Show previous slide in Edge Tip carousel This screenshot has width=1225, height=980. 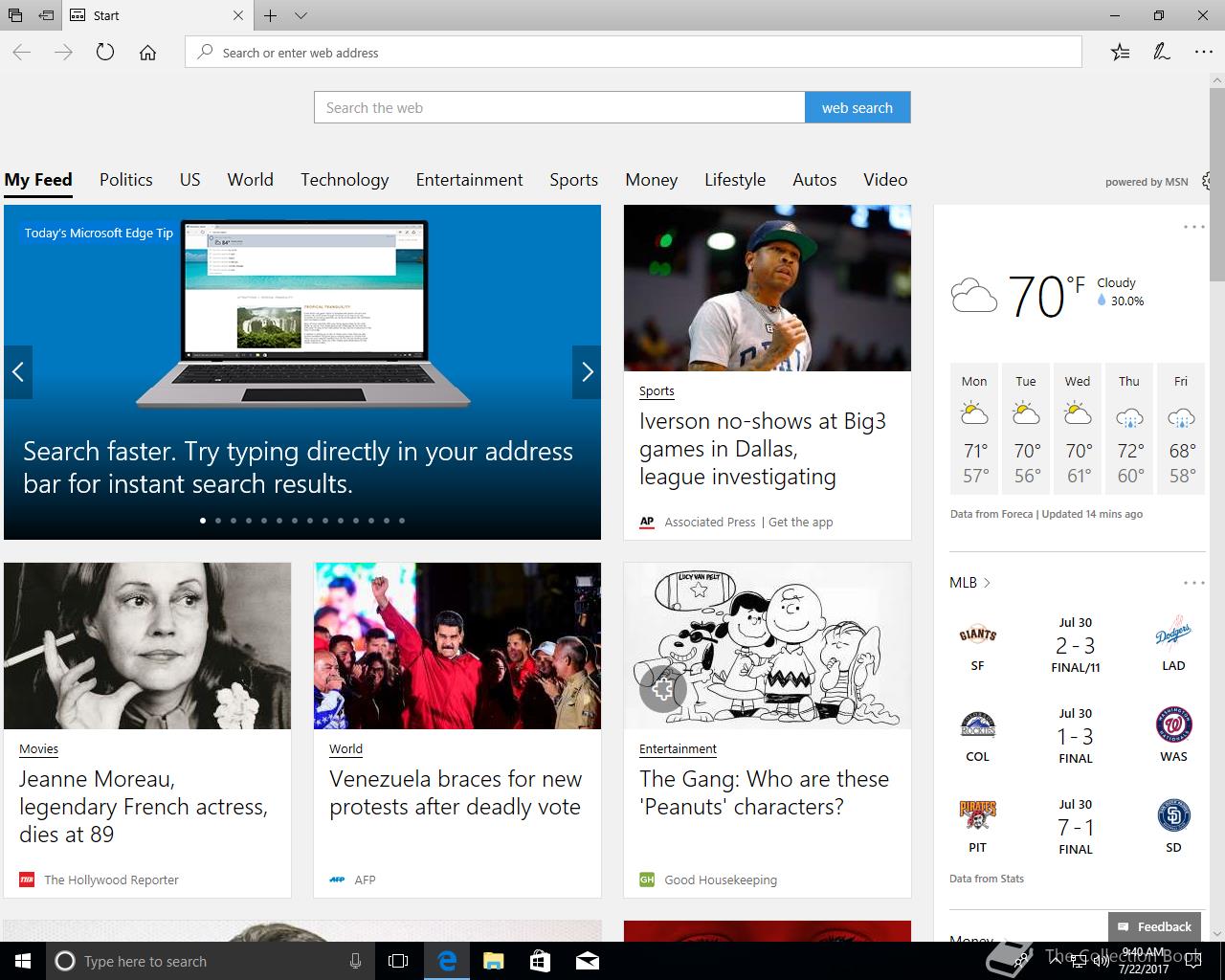(18, 372)
